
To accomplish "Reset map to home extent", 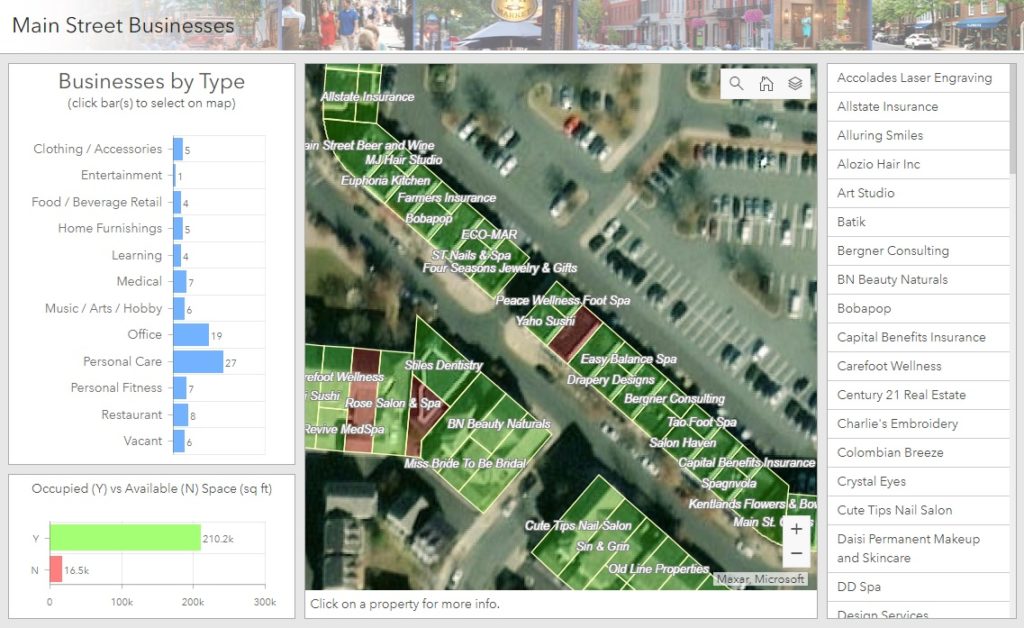I will [766, 84].
